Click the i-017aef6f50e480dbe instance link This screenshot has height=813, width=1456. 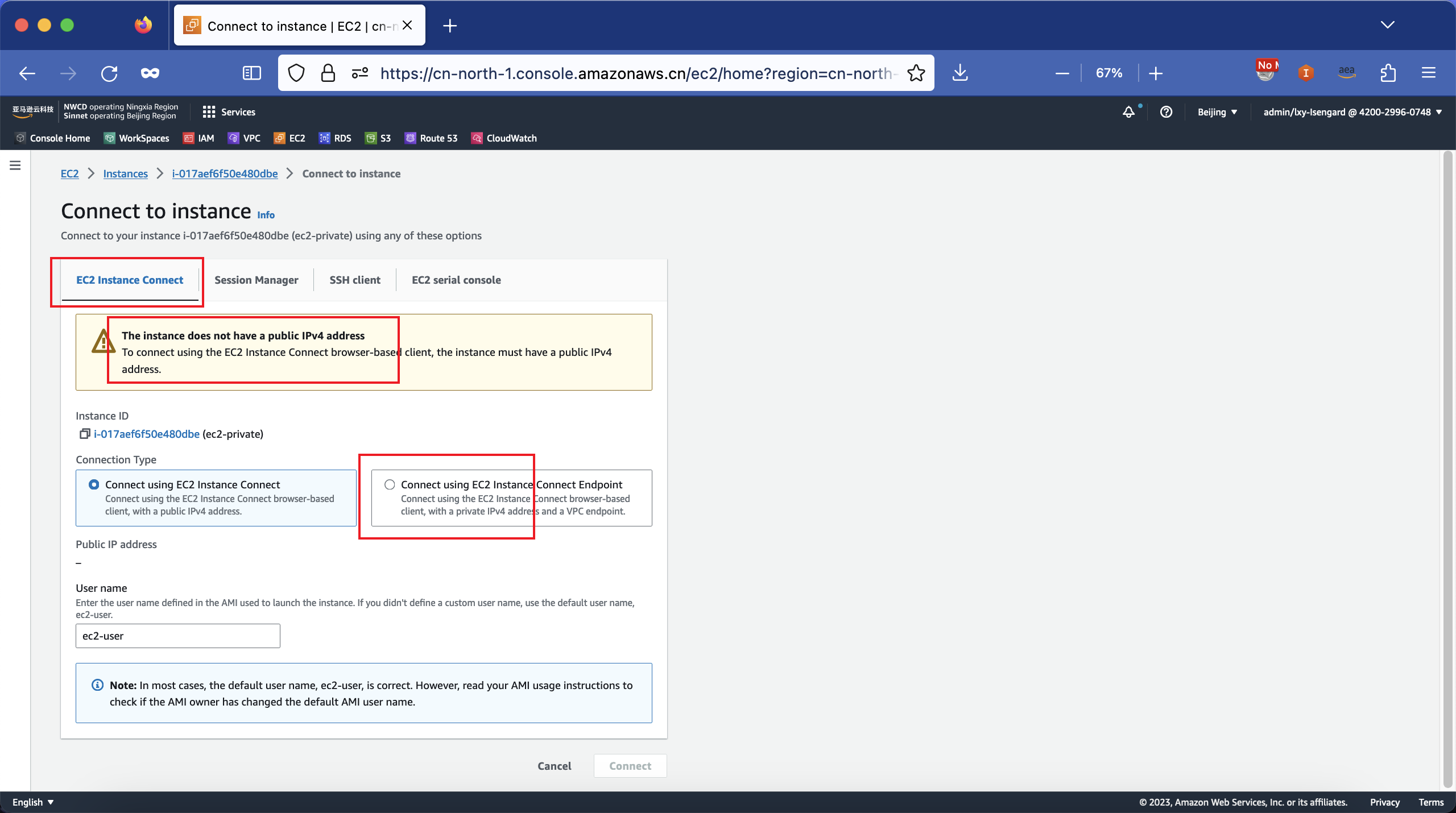click(x=224, y=173)
